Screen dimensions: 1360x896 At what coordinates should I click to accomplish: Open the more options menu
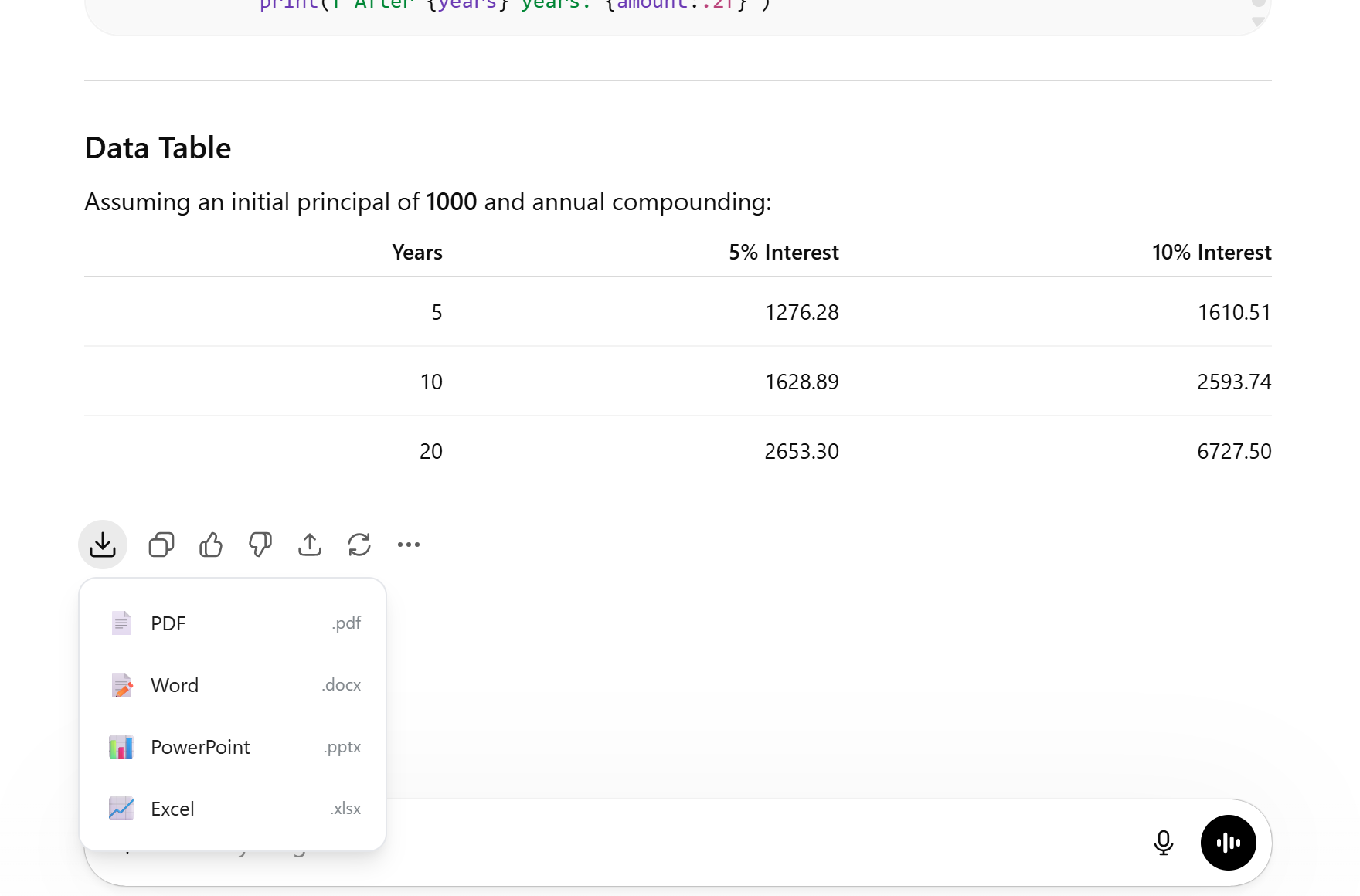click(x=408, y=545)
